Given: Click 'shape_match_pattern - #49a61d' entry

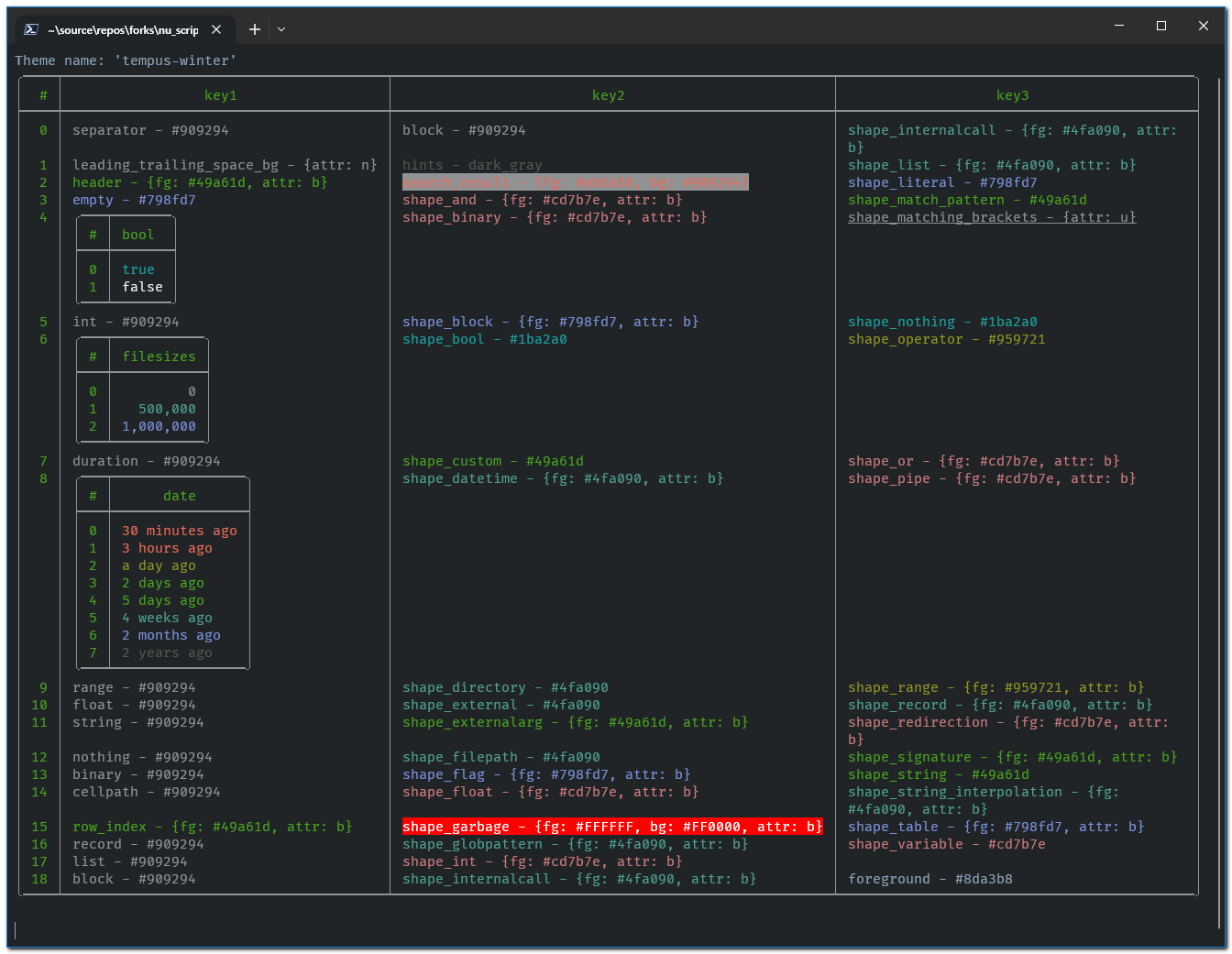Looking at the screenshot, I should pyautogui.click(x=967, y=200).
